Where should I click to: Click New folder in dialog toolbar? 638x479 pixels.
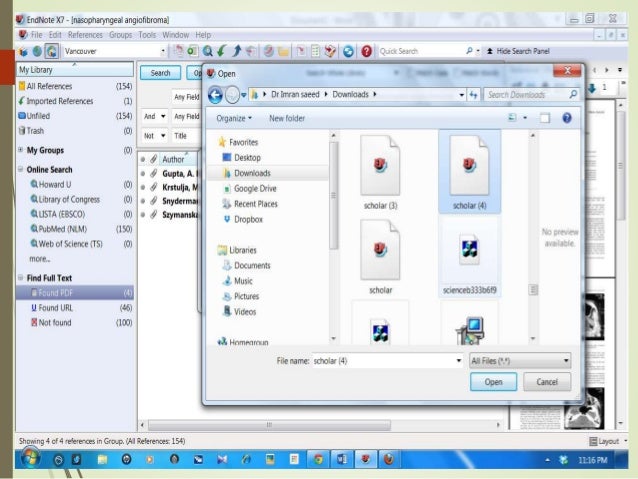pos(287,118)
